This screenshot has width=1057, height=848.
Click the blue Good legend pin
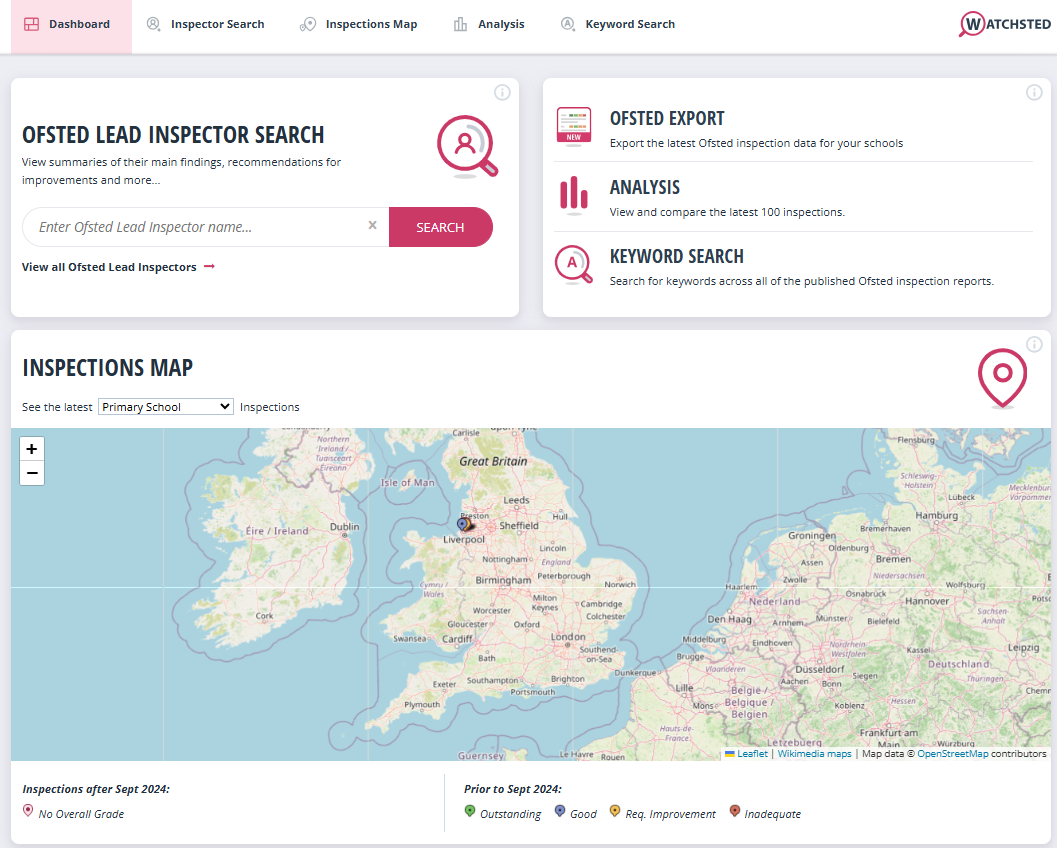[x=560, y=811]
